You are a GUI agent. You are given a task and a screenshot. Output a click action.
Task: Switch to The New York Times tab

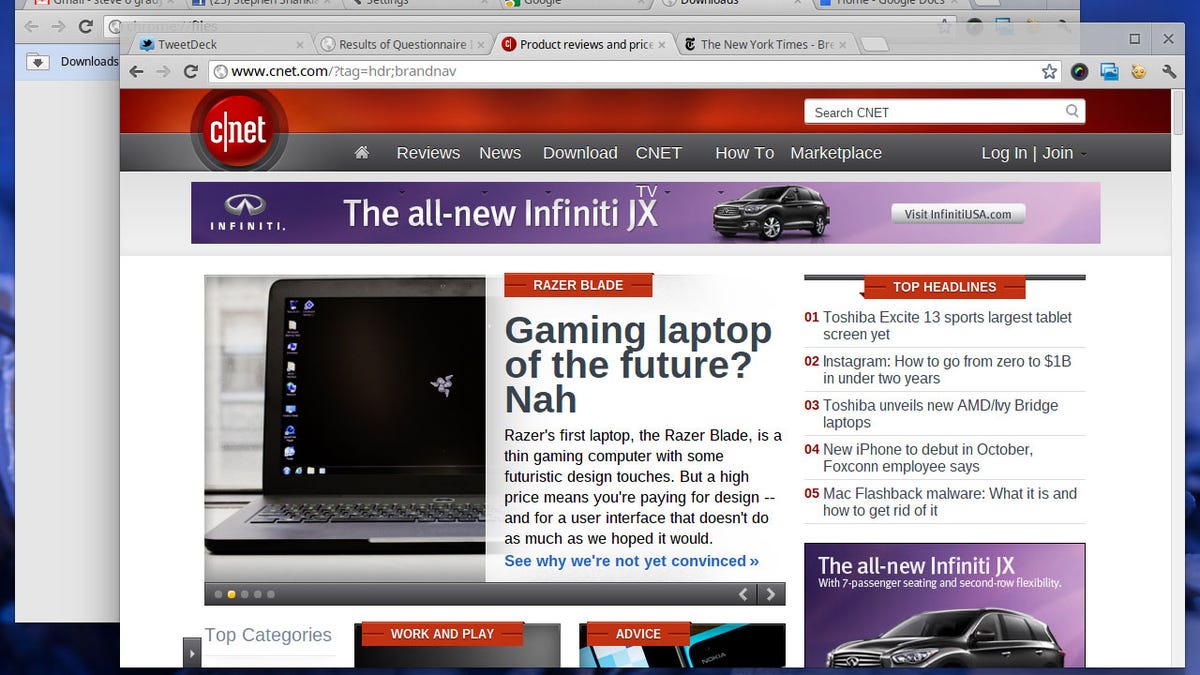coord(763,44)
